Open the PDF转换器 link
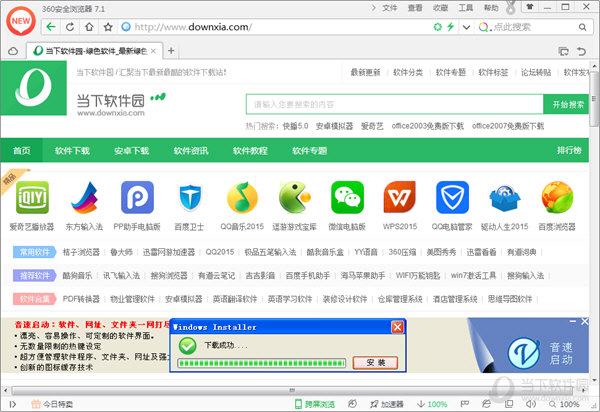Image resolution: width=600 pixels, height=412 pixels. [x=81, y=299]
